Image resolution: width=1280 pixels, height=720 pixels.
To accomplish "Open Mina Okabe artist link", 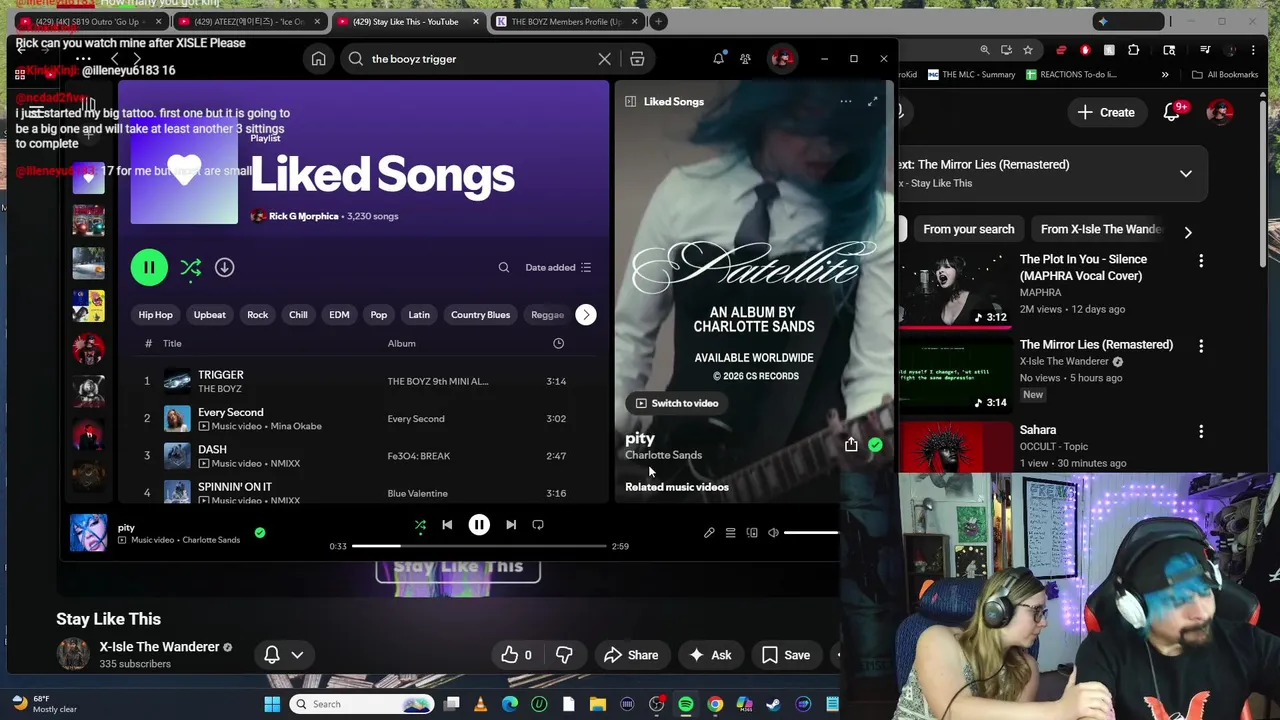I will coord(294,426).
